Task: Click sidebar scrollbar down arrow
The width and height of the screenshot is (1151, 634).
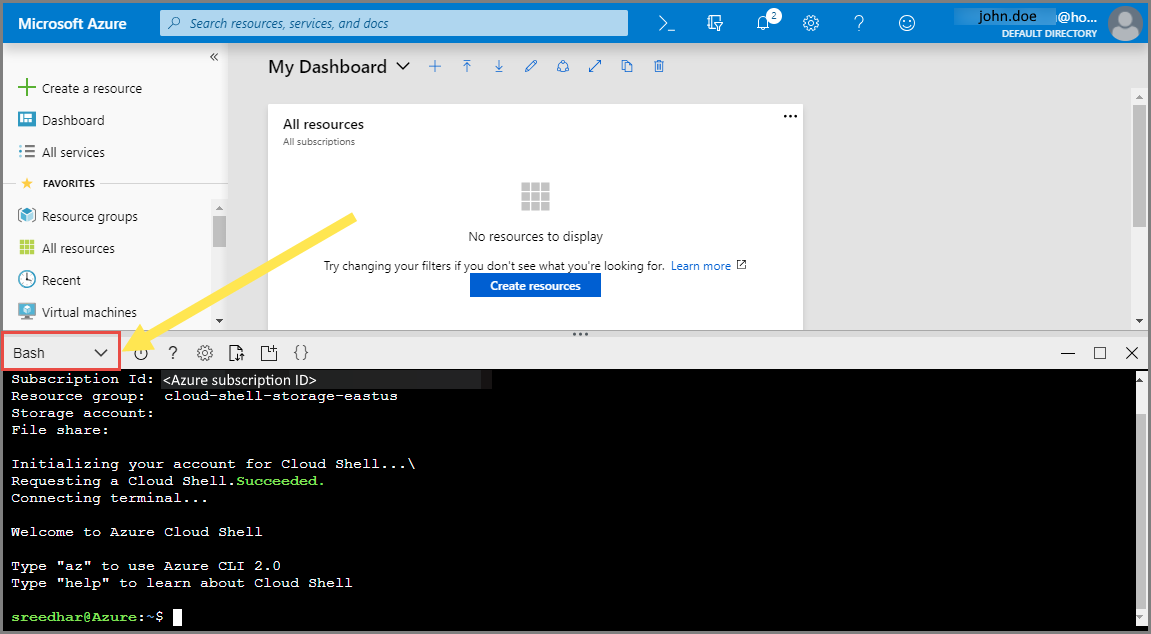Action: 219,321
